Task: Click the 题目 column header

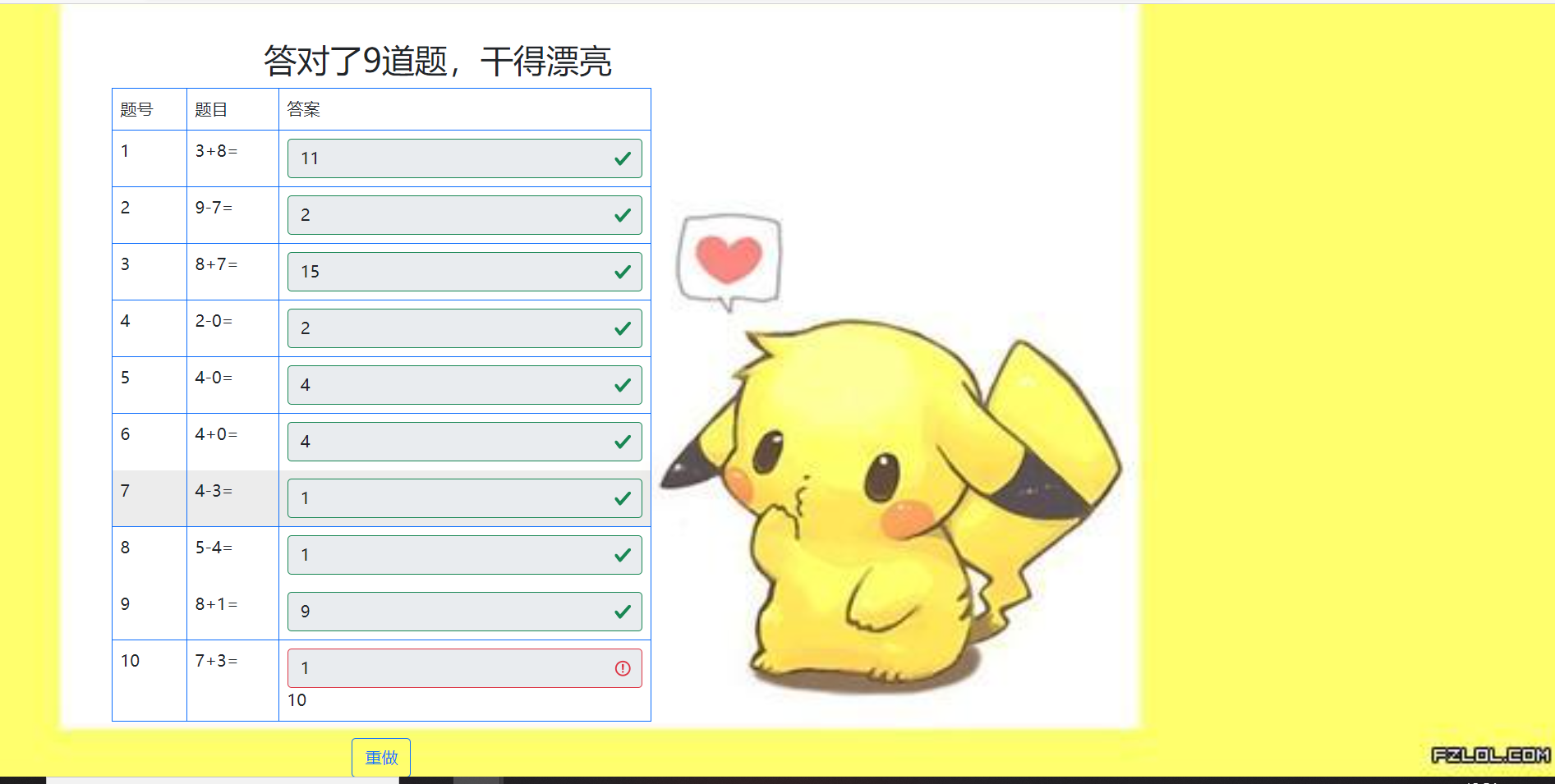Action: coord(211,109)
